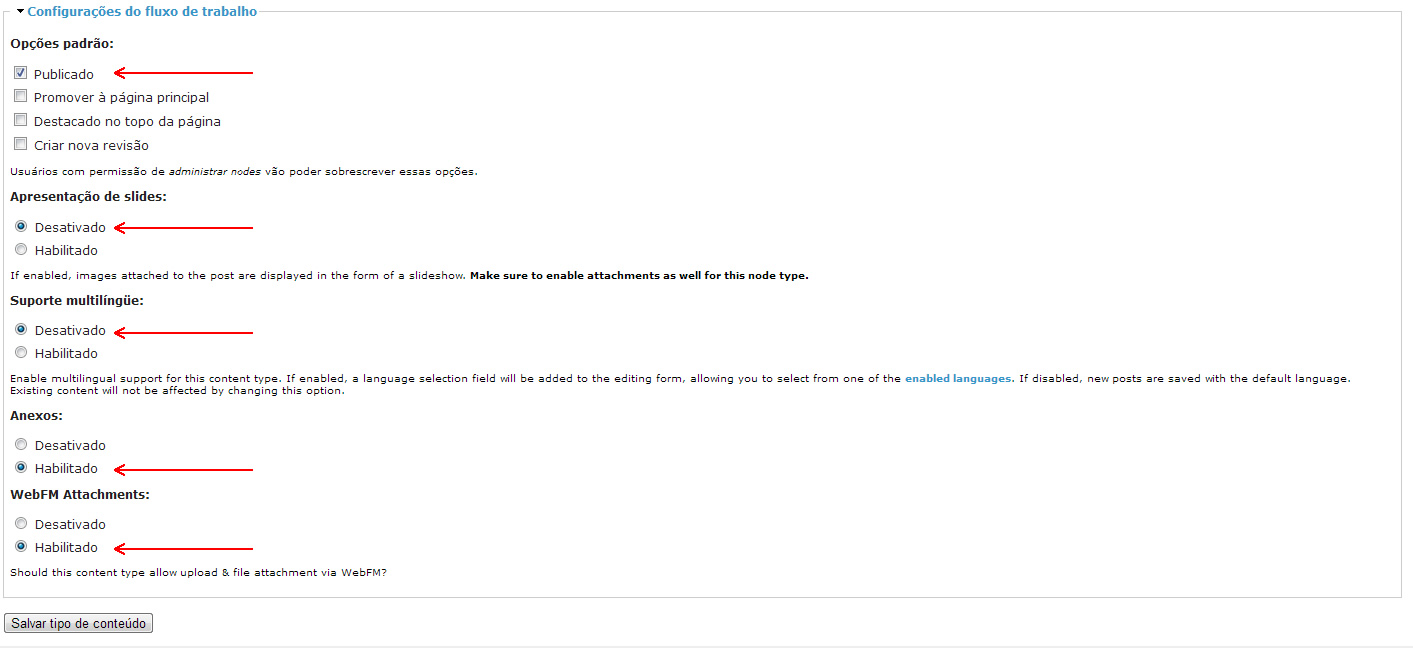Click the 'Configurações do fluxo de trabalho' title link
The height and width of the screenshot is (648, 1413).
click(x=142, y=12)
